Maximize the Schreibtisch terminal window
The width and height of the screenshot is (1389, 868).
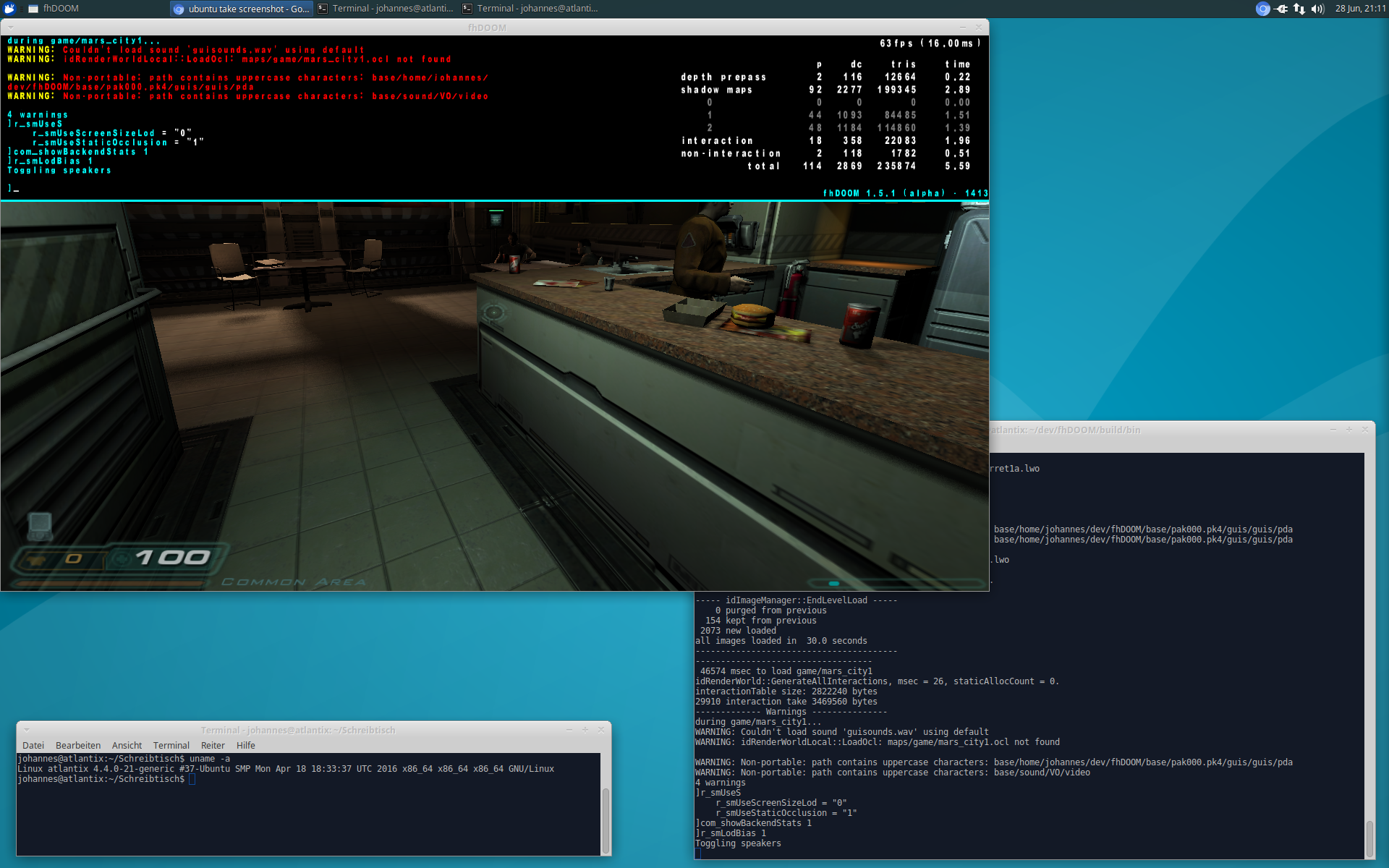(x=585, y=730)
